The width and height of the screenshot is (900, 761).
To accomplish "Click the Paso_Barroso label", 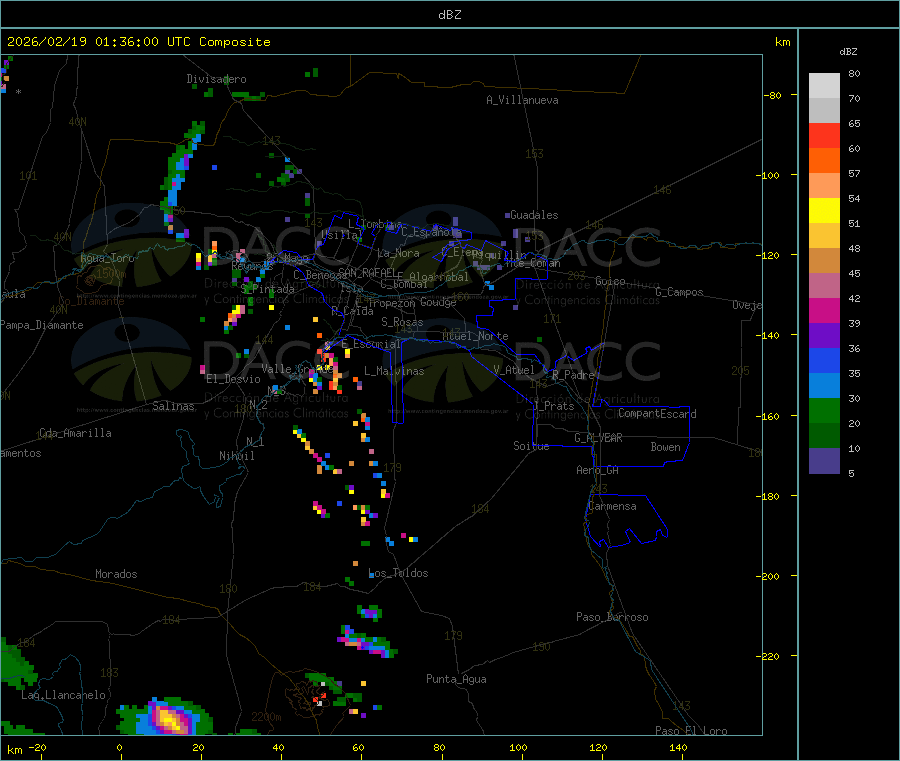I will tap(612, 617).
